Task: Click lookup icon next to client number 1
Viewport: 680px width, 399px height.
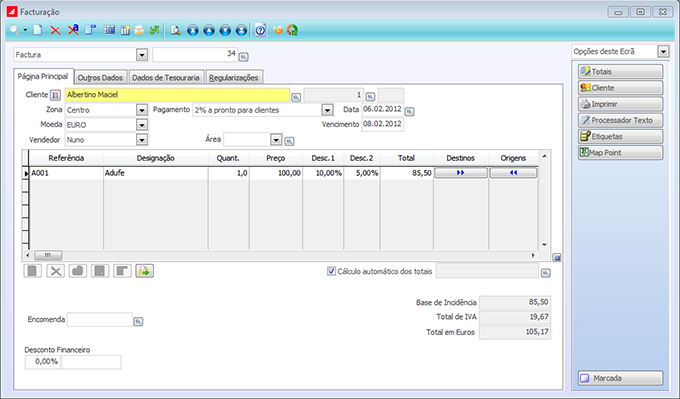Action: [370, 96]
